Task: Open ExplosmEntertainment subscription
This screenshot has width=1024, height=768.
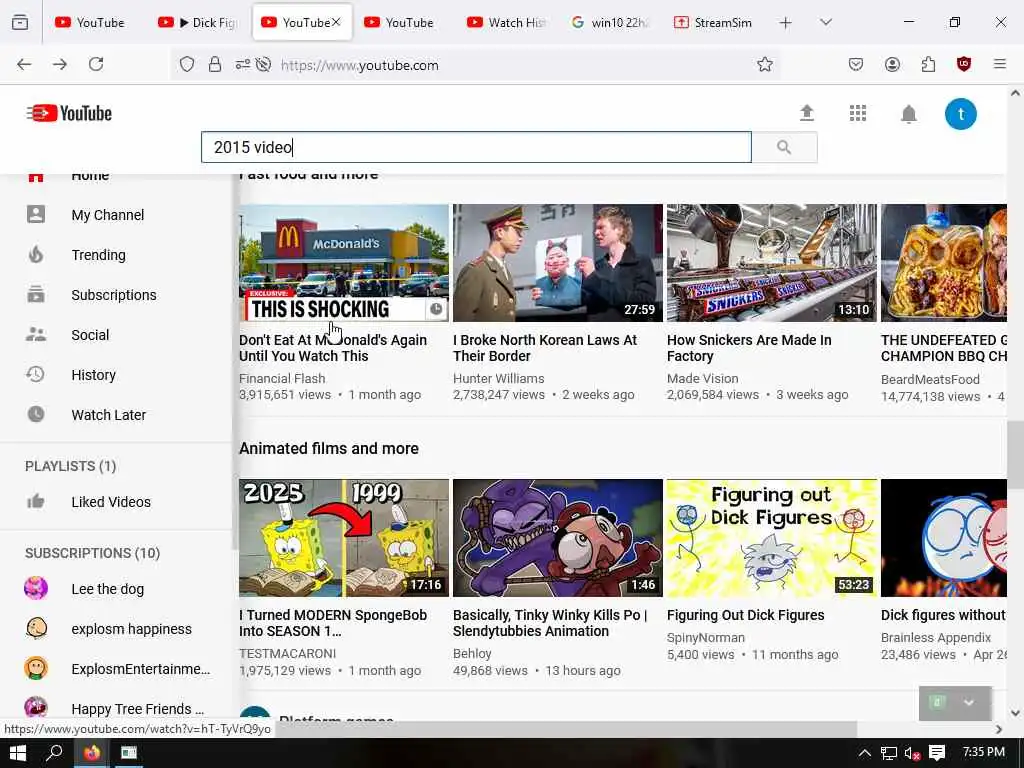Action: (140, 669)
